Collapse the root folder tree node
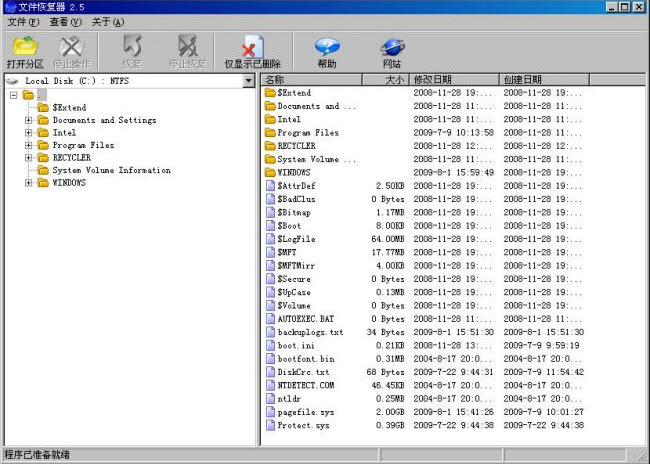The height and width of the screenshot is (464, 650). [x=13, y=95]
